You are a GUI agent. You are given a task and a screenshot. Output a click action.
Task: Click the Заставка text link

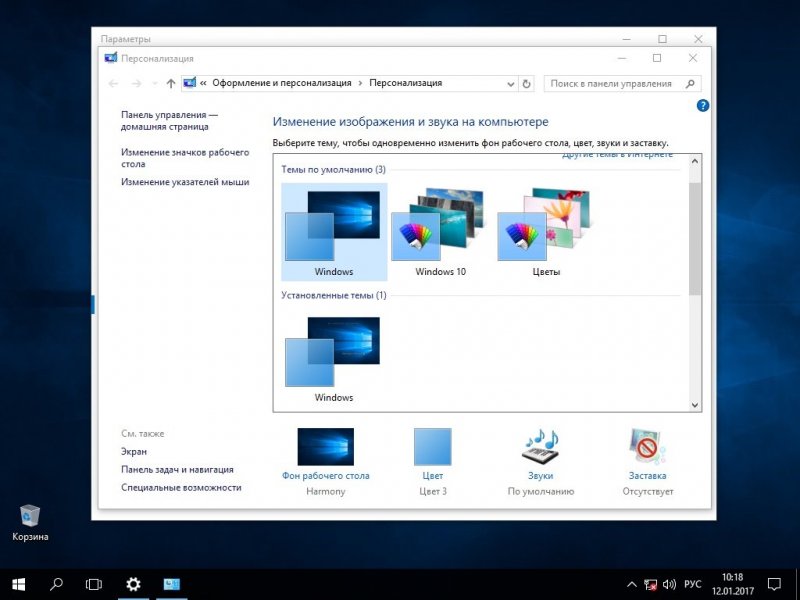647,476
